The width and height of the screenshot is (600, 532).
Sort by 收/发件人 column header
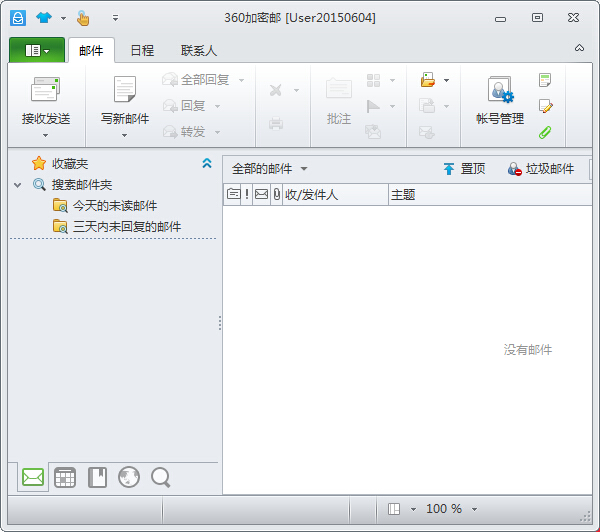[335, 194]
